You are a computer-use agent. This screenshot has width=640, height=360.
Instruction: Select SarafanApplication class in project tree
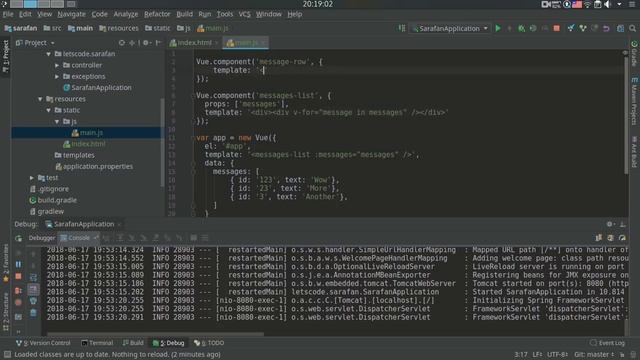coord(97,88)
